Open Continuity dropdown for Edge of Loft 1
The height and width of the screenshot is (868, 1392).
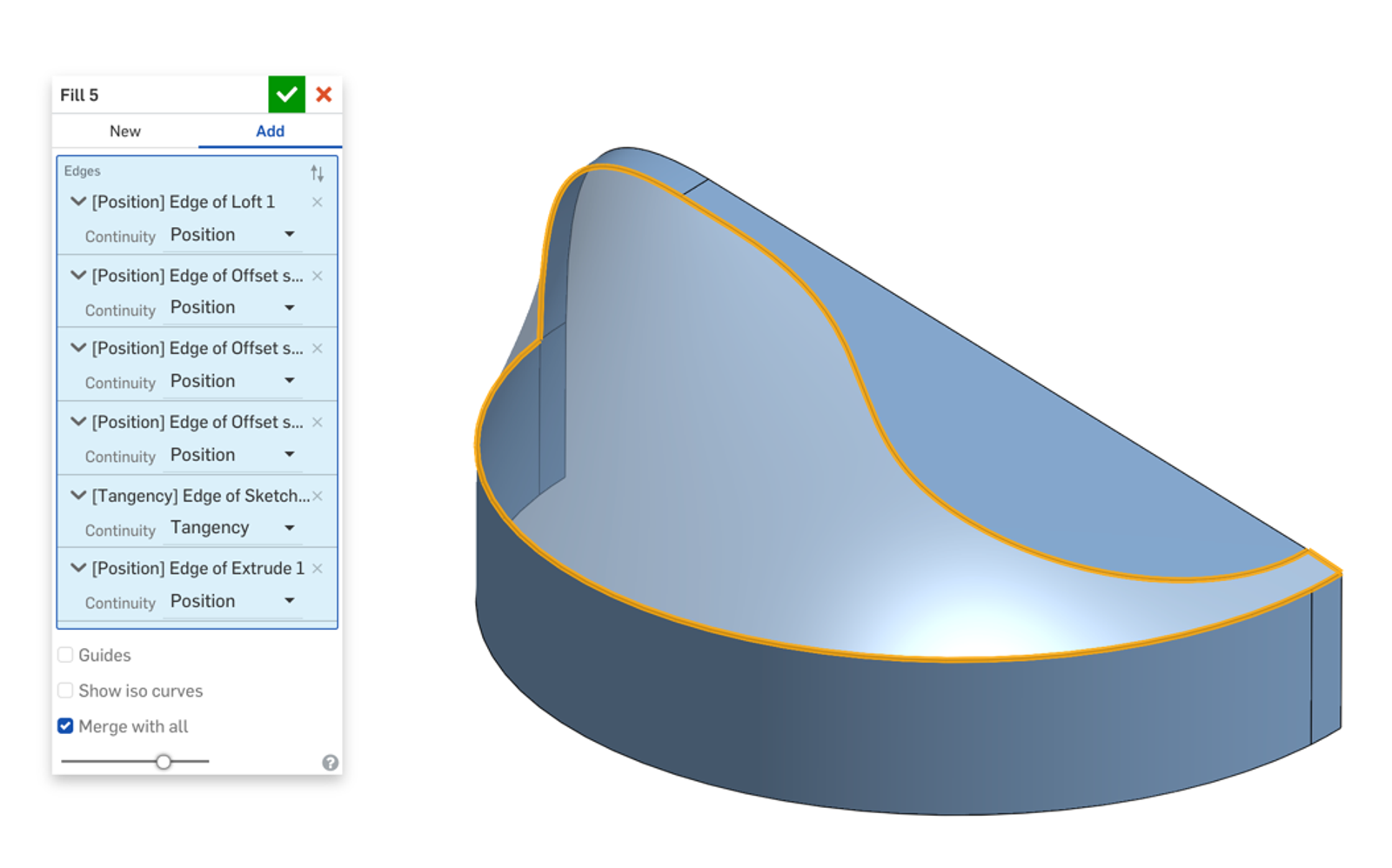click(x=232, y=235)
